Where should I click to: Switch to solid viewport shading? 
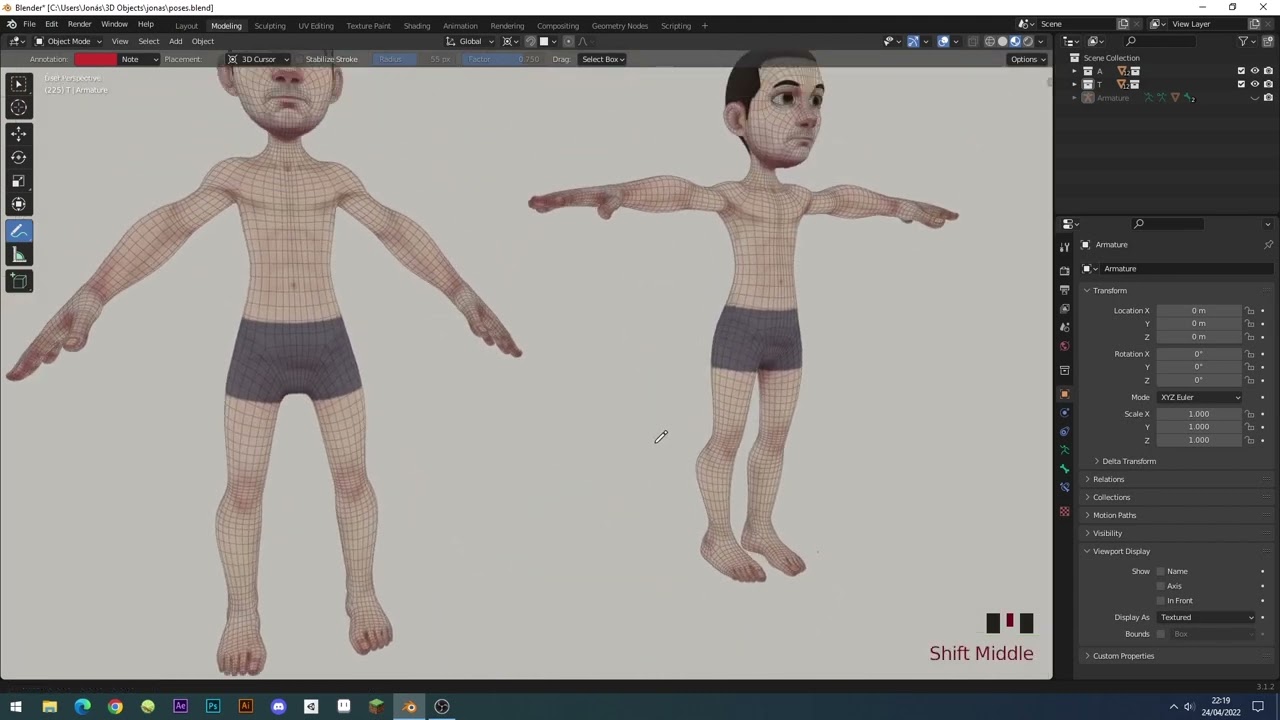(x=1003, y=41)
